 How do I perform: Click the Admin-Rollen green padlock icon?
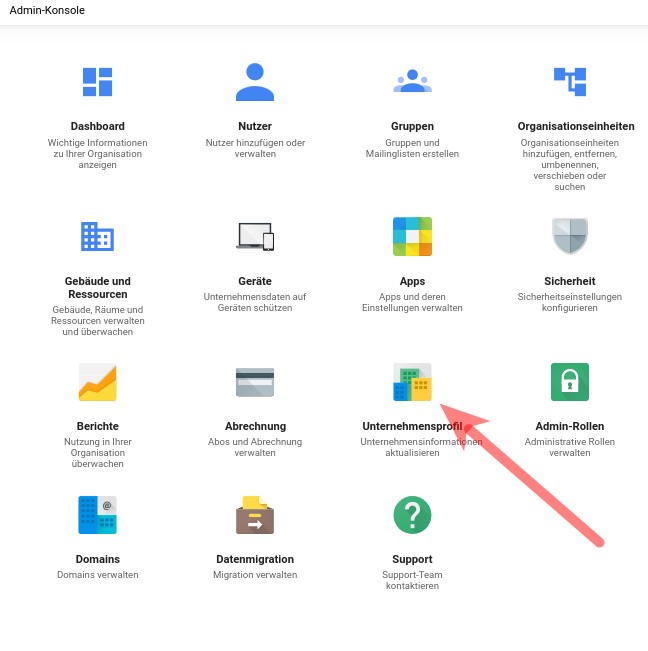point(570,382)
